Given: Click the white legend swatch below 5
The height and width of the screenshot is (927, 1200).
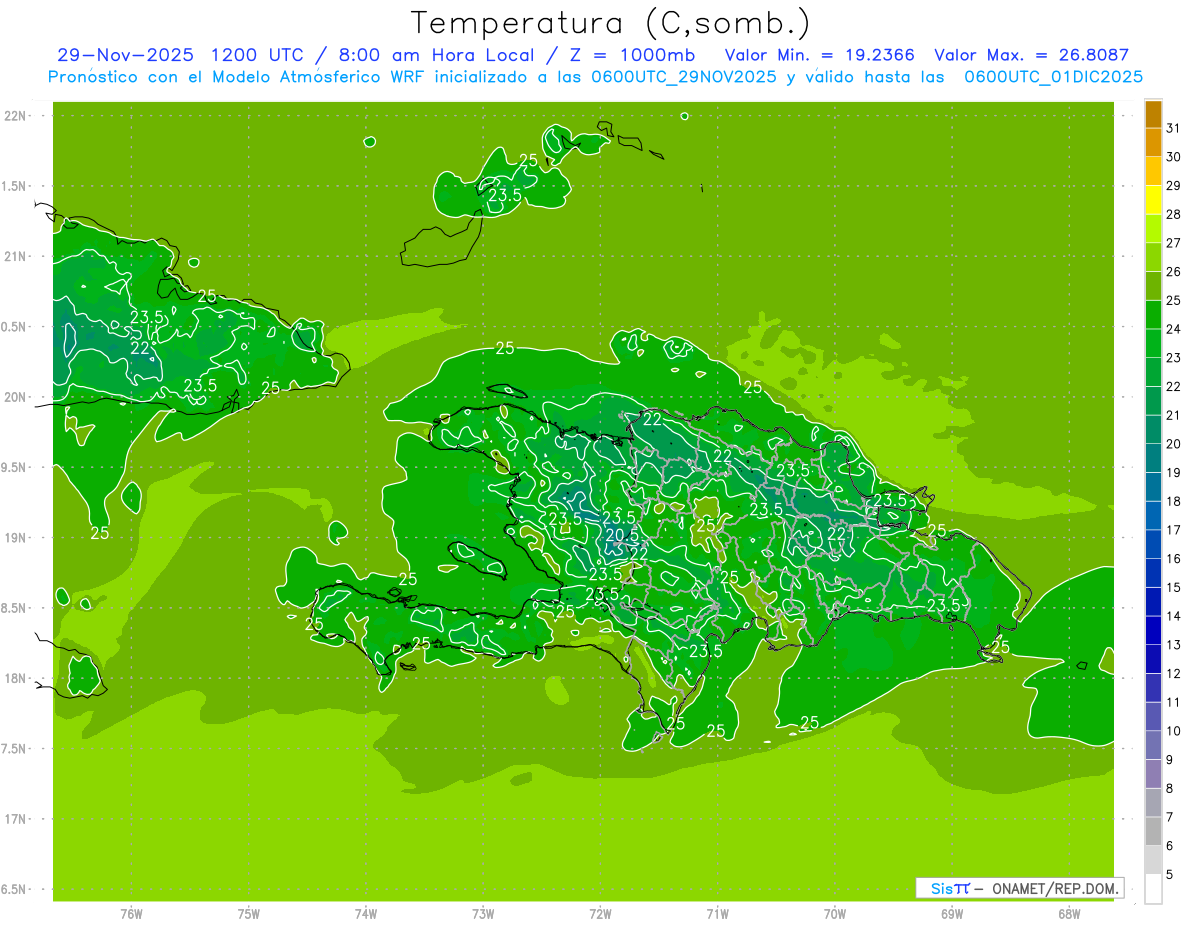Looking at the screenshot, I should click(1153, 889).
